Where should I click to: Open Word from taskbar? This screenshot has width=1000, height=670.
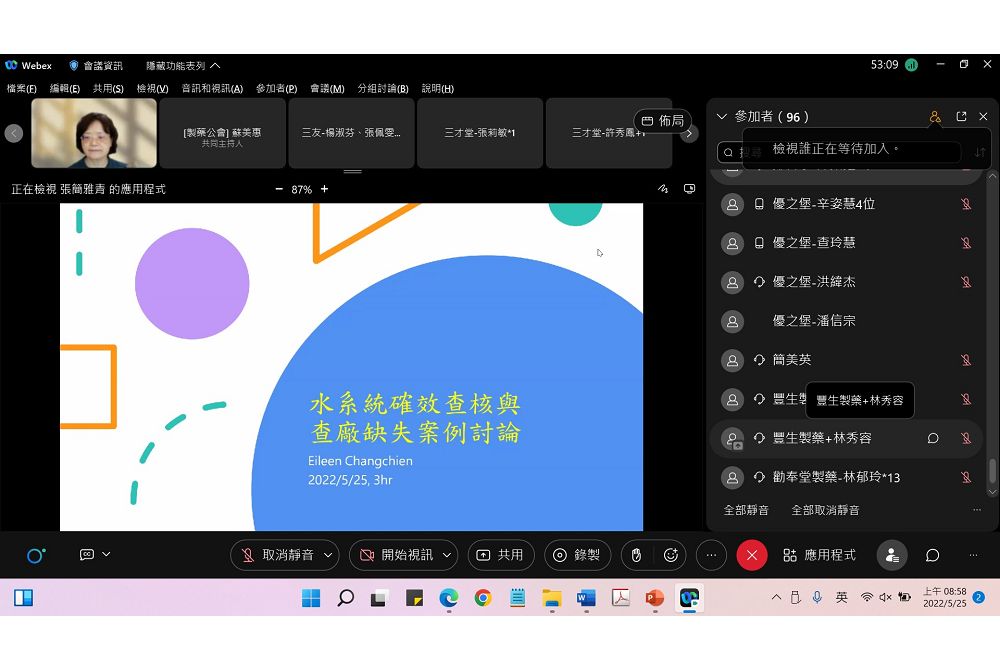(x=585, y=599)
